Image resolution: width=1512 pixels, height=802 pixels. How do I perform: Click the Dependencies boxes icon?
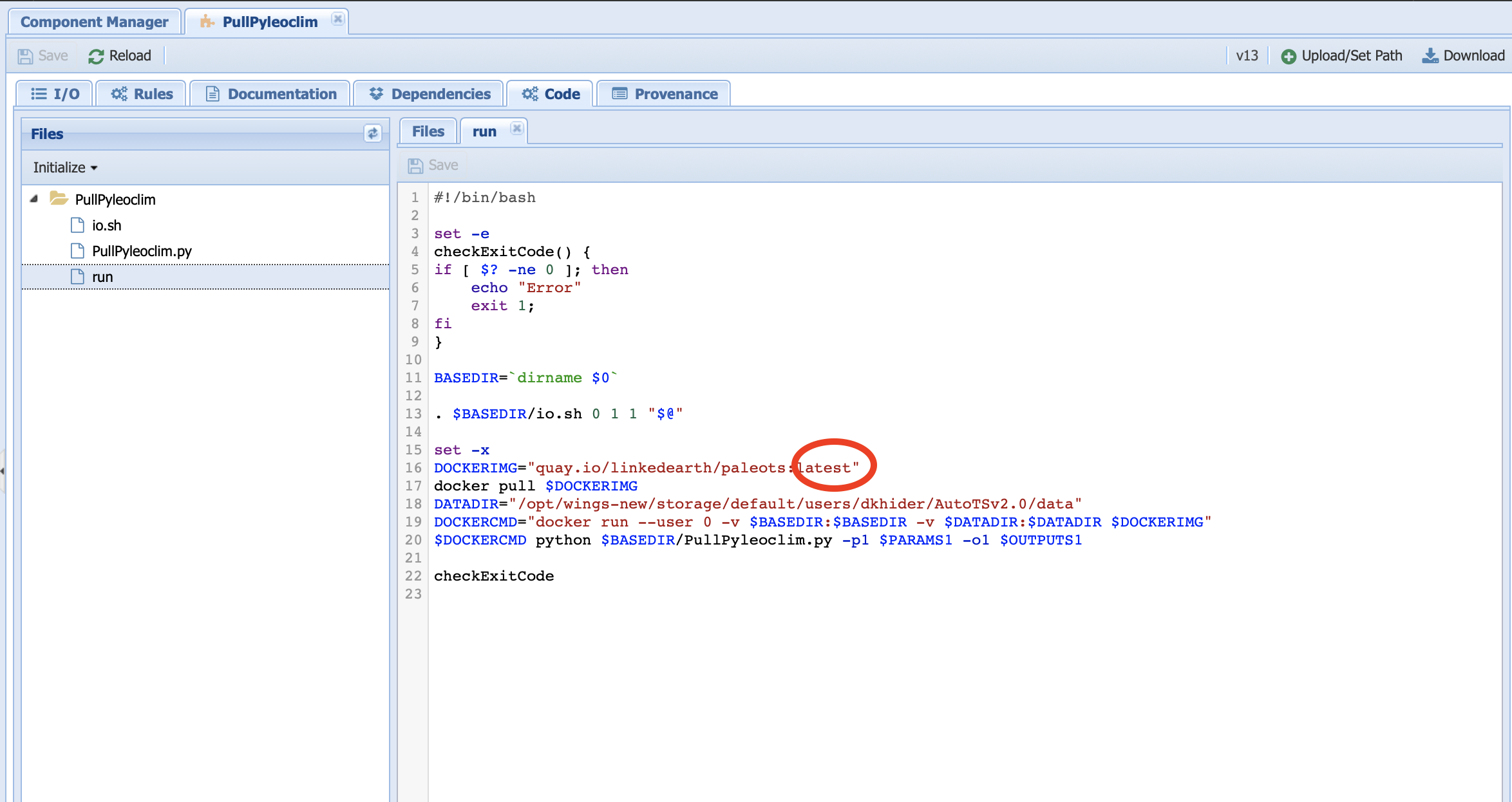pyautogui.click(x=376, y=94)
